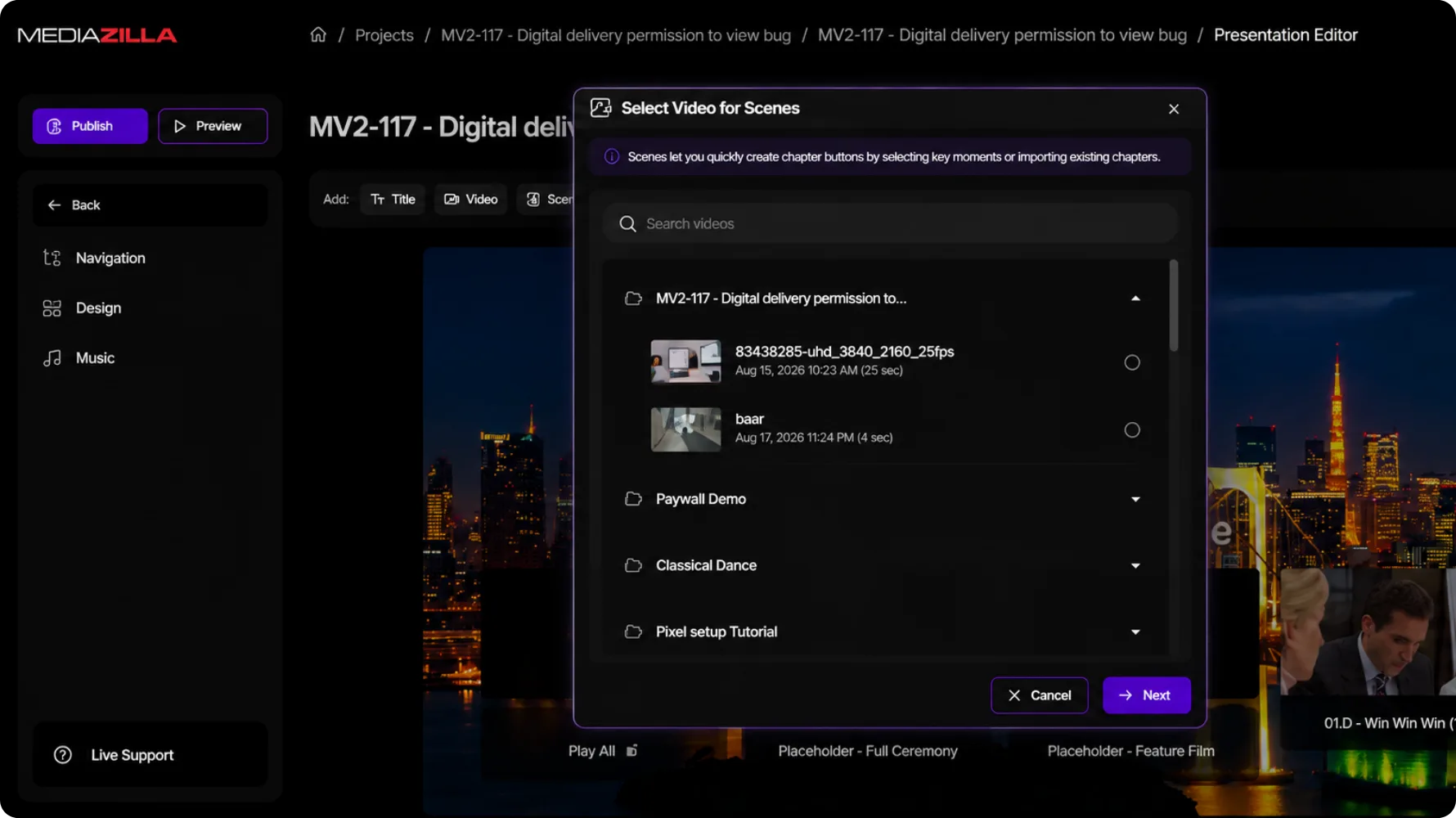Click the Play All label
The image size is (1456, 818).
[x=591, y=751]
